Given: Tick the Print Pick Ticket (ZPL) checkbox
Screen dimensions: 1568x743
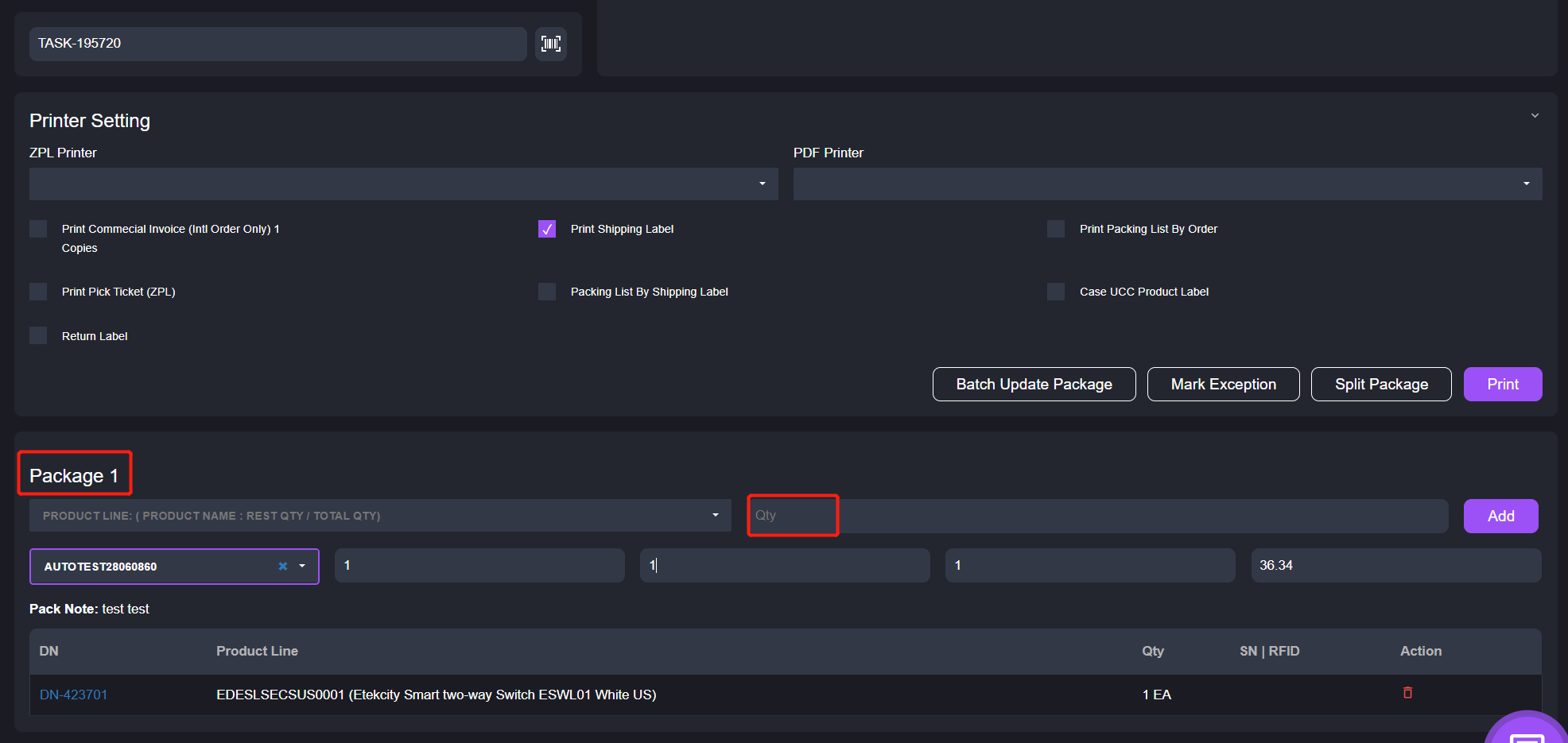Looking at the screenshot, I should 38,292.
